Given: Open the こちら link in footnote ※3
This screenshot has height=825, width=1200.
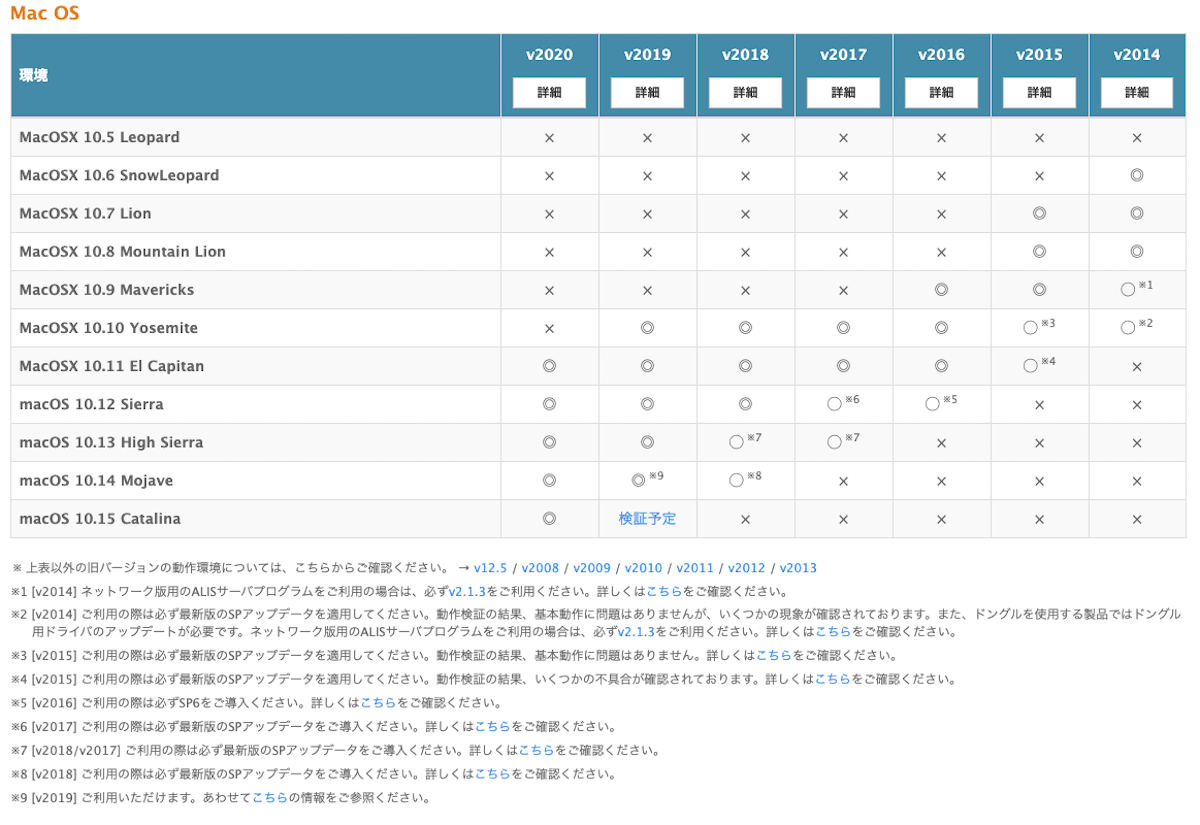Looking at the screenshot, I should [x=775, y=656].
